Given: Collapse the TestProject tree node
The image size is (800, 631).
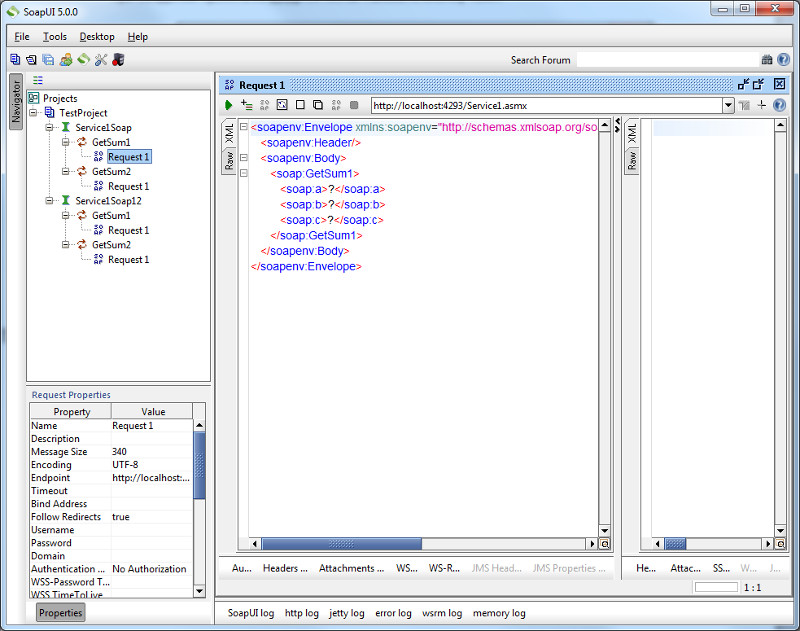Looking at the screenshot, I should click(34, 113).
